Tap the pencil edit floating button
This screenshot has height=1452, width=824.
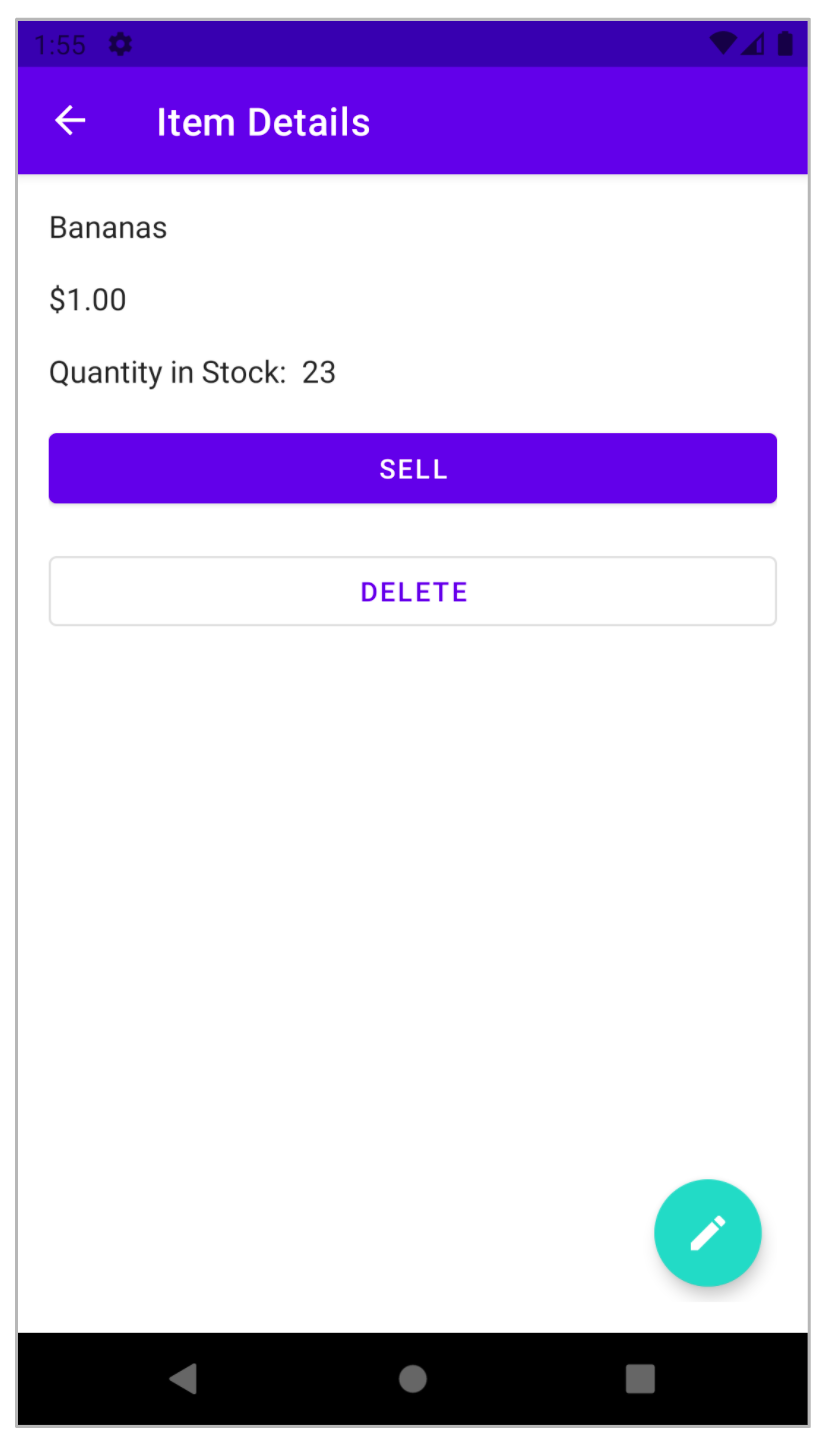click(707, 1232)
